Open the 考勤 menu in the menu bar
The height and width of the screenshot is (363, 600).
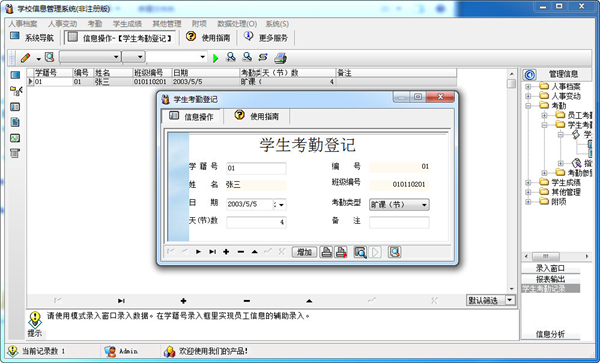(x=95, y=24)
